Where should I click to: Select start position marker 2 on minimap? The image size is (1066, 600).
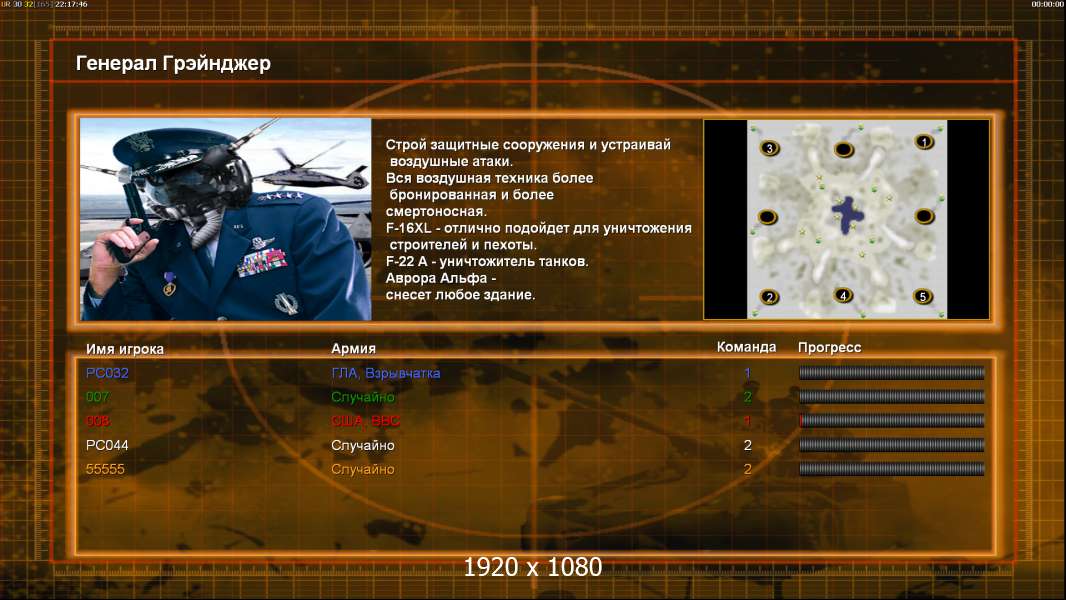click(770, 297)
